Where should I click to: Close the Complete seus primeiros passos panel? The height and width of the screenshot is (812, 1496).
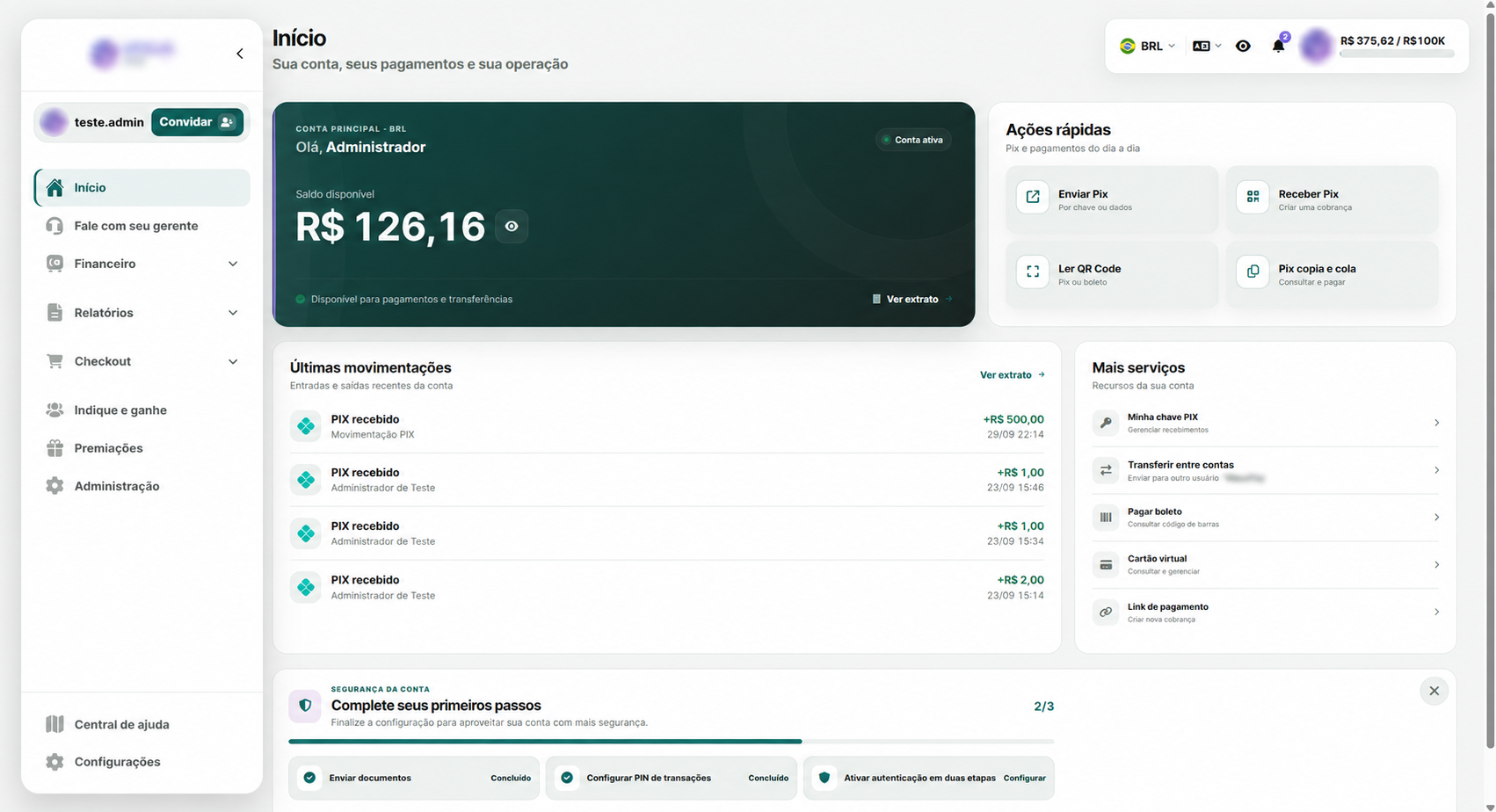pyautogui.click(x=1434, y=691)
